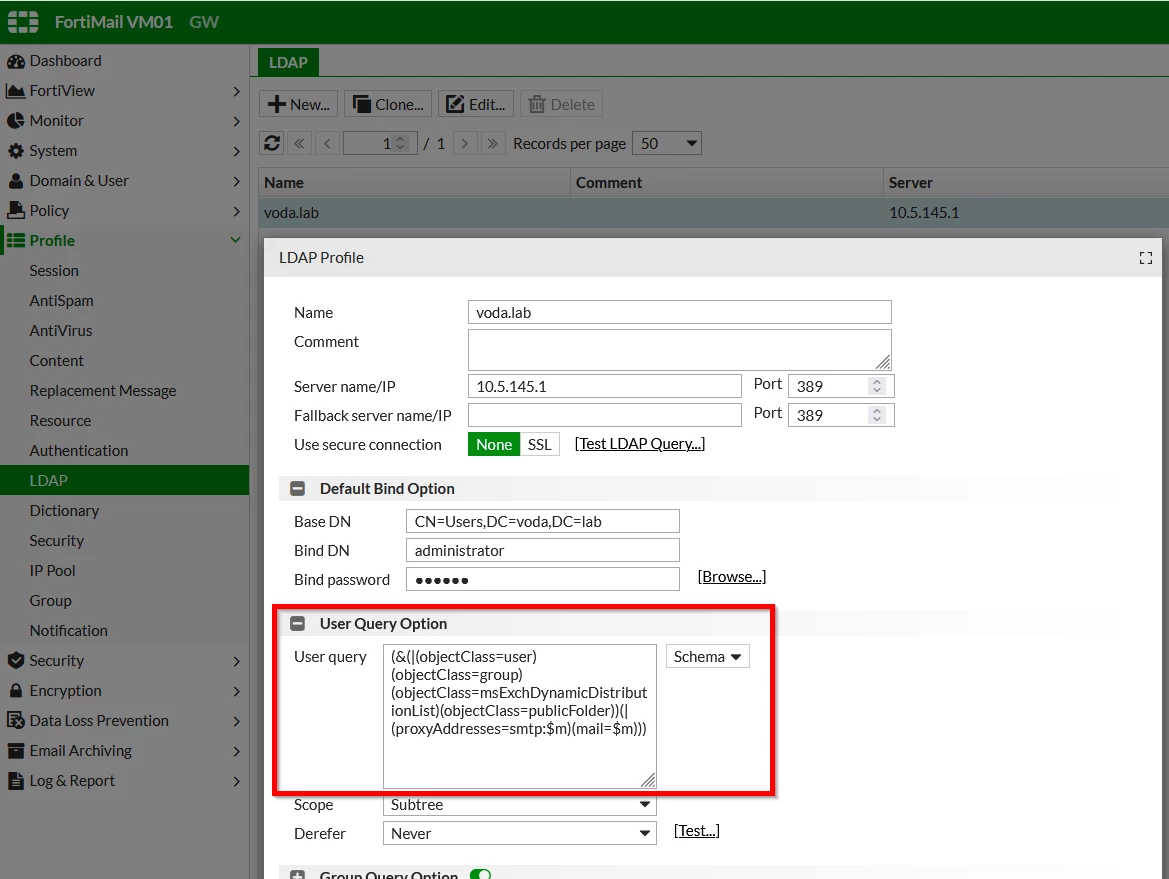Click the Bind DN field

[543, 550]
